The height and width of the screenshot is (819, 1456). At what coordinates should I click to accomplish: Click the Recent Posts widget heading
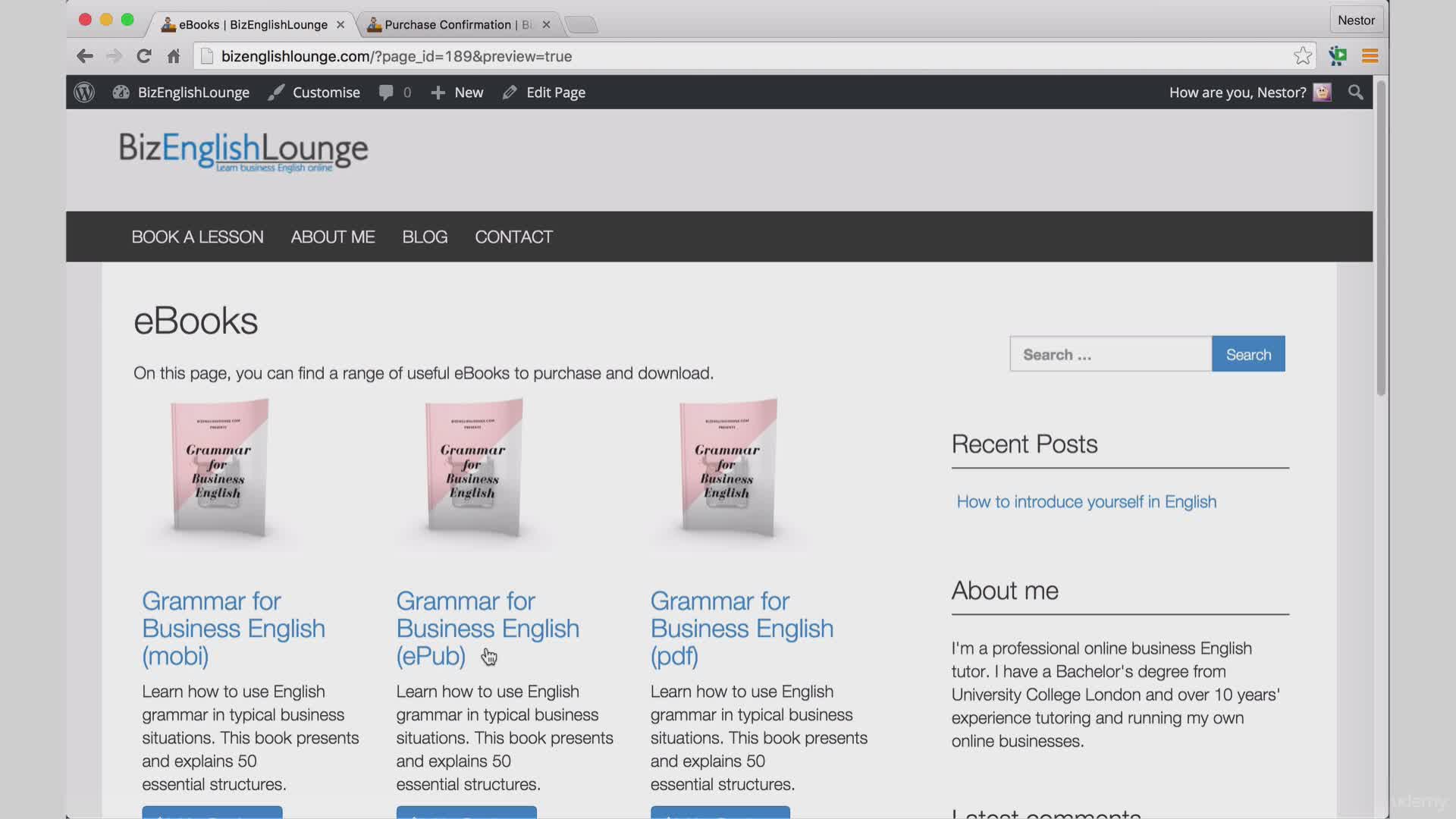1025,444
